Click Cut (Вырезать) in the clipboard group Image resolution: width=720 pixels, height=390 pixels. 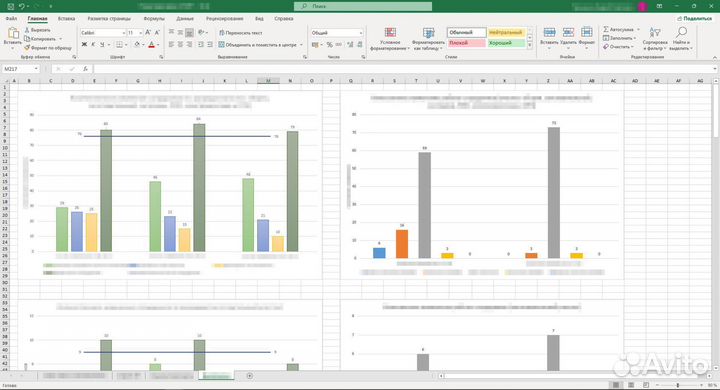pos(38,30)
